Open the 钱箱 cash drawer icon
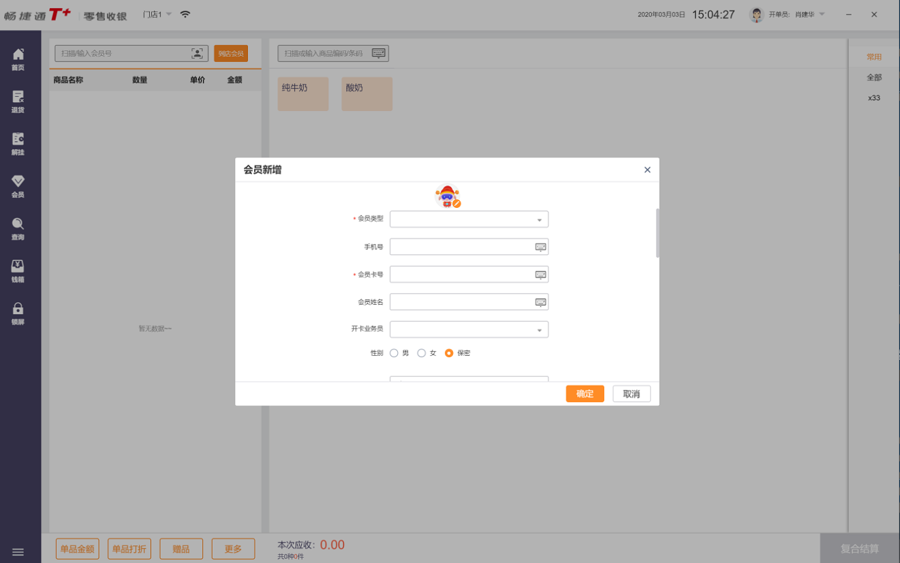900x563 pixels. pyautogui.click(x=18, y=270)
